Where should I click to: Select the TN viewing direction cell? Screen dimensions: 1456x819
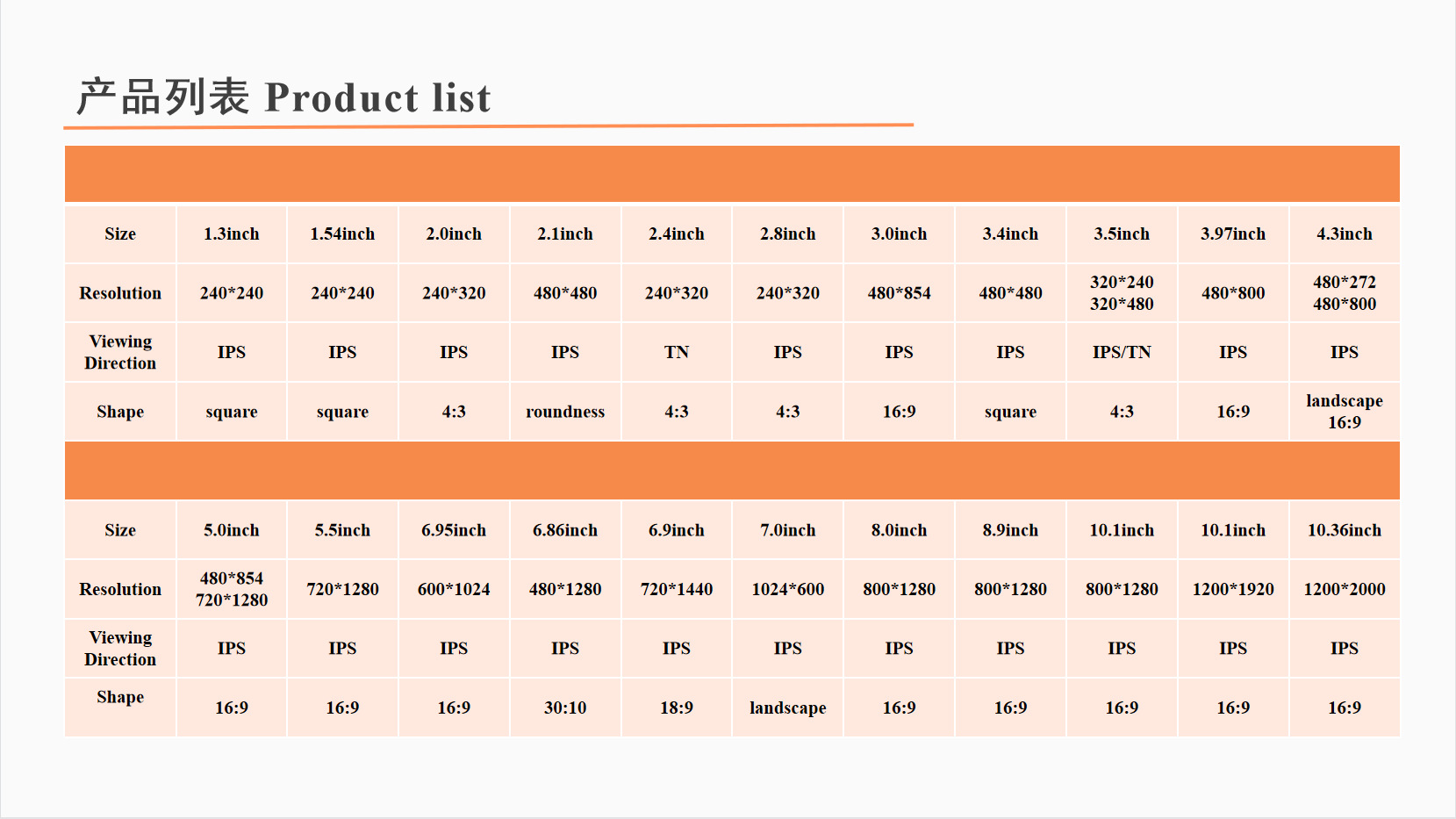pyautogui.click(x=677, y=352)
